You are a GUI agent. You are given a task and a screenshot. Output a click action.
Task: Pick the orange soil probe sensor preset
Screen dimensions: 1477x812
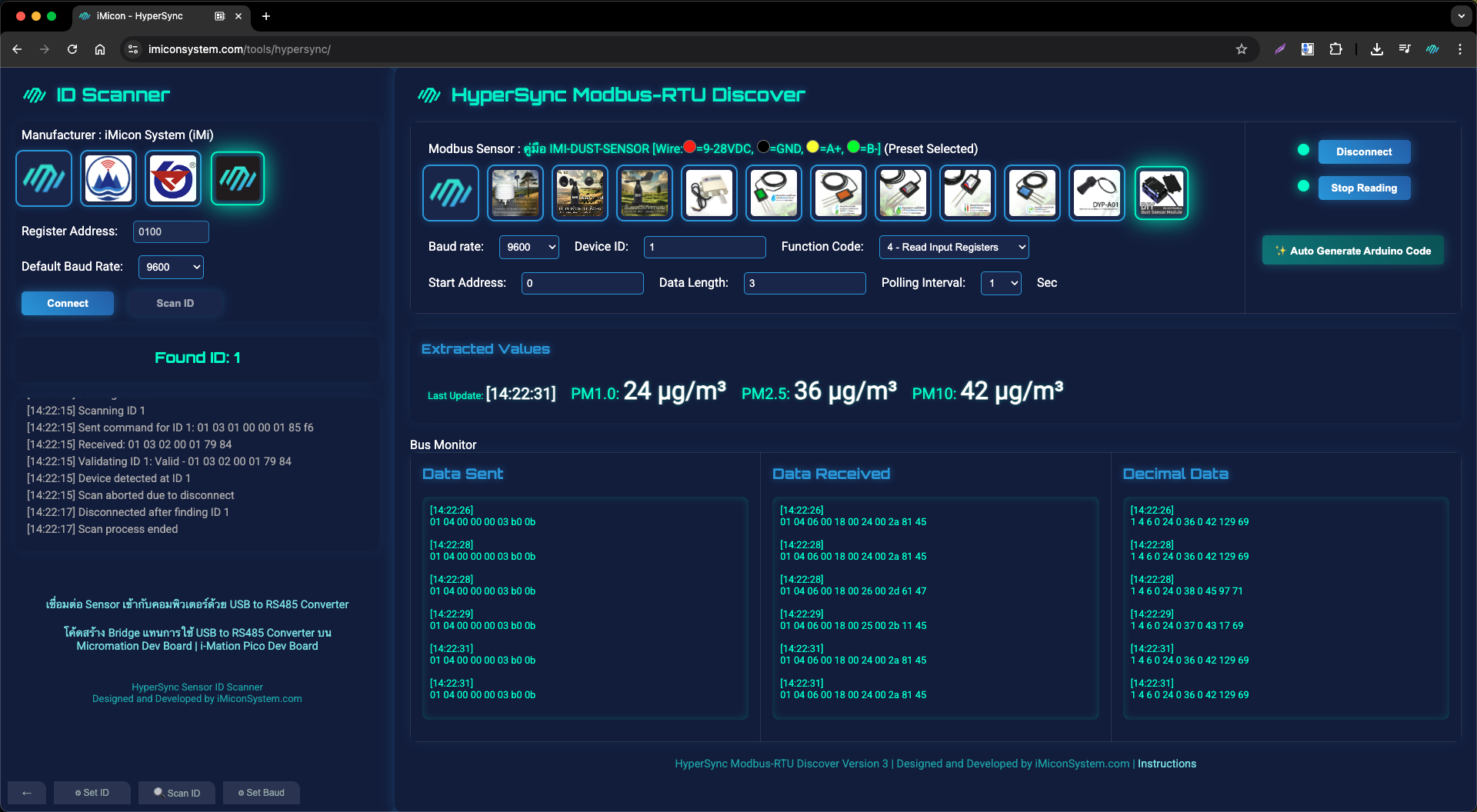[839, 193]
